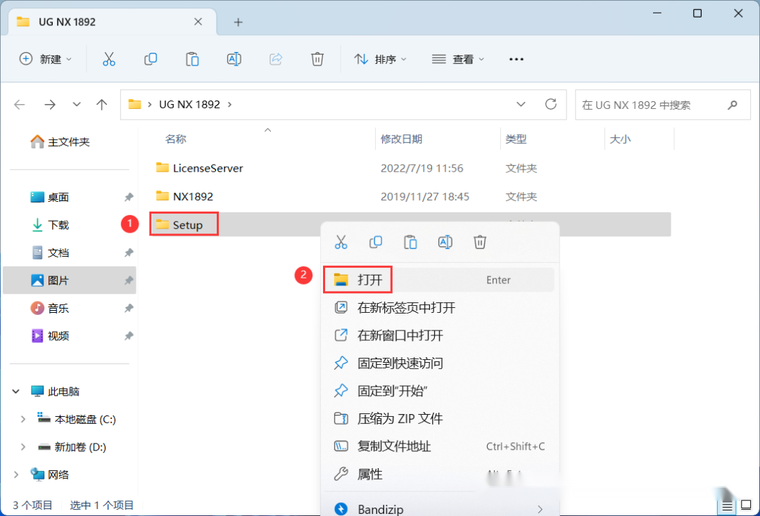Open the 排序 (Sort) dropdown
The height and width of the screenshot is (516, 760).
[380, 59]
